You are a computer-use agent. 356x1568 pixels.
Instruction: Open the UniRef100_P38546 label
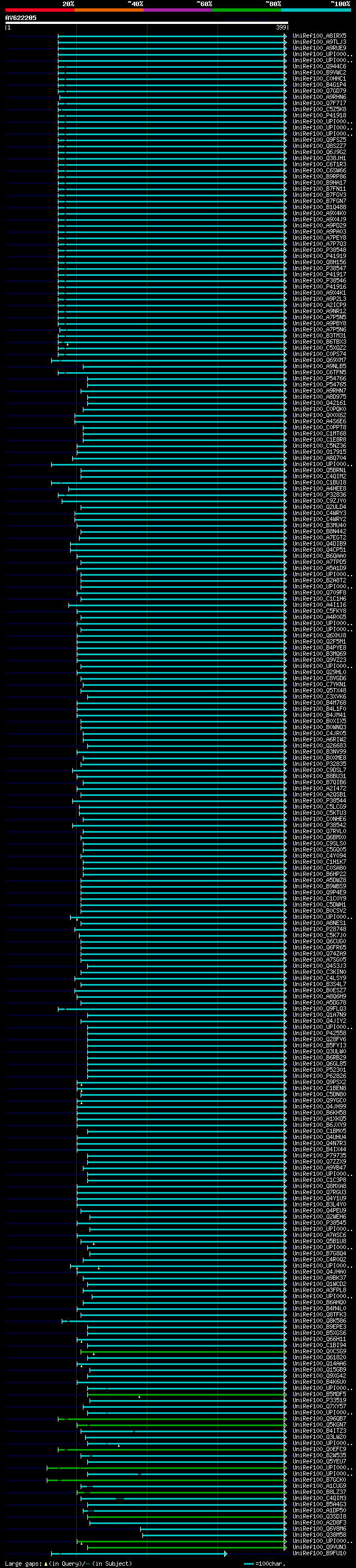pos(319,280)
